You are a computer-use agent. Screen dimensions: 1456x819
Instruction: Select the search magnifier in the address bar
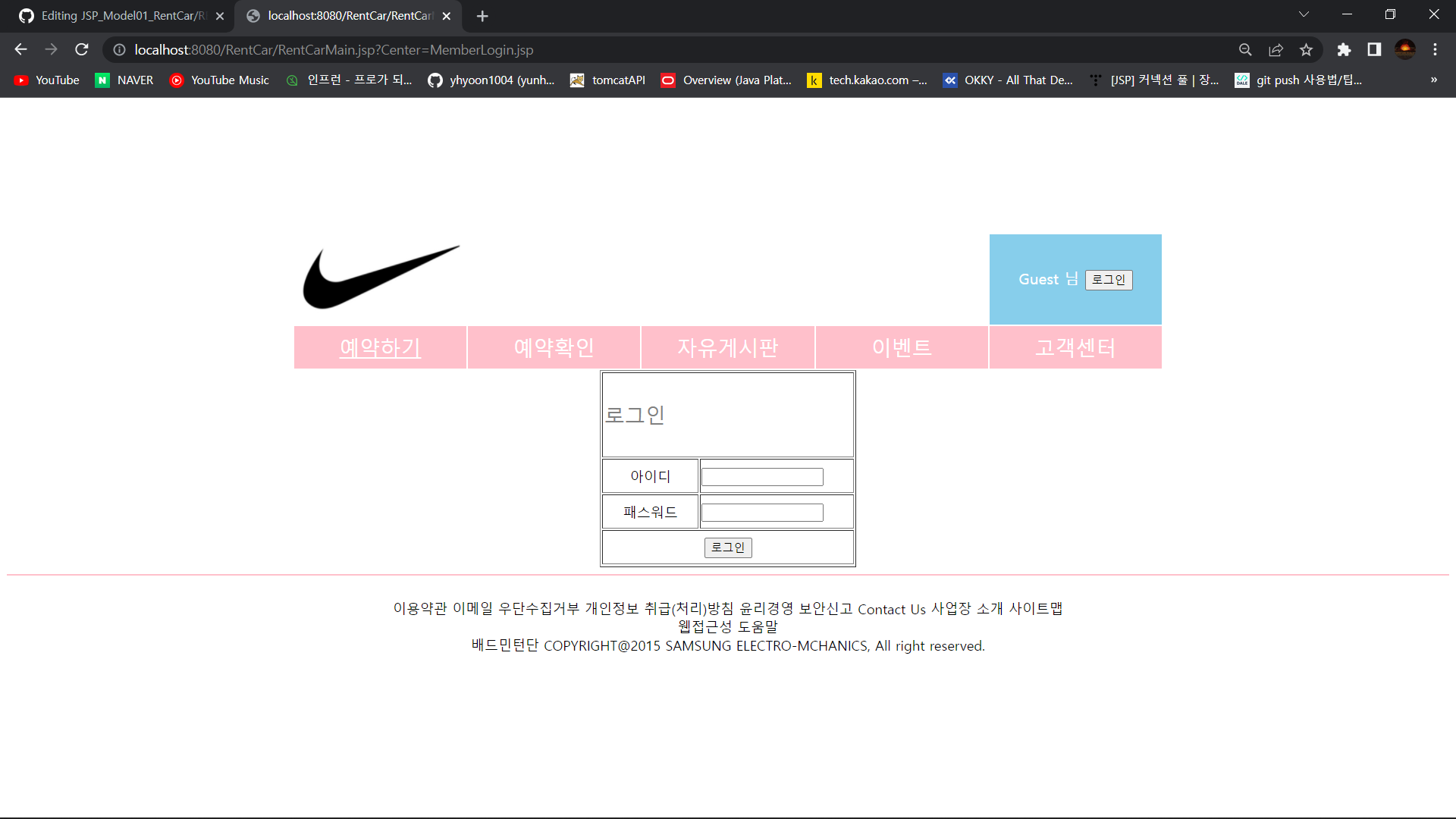point(1245,49)
